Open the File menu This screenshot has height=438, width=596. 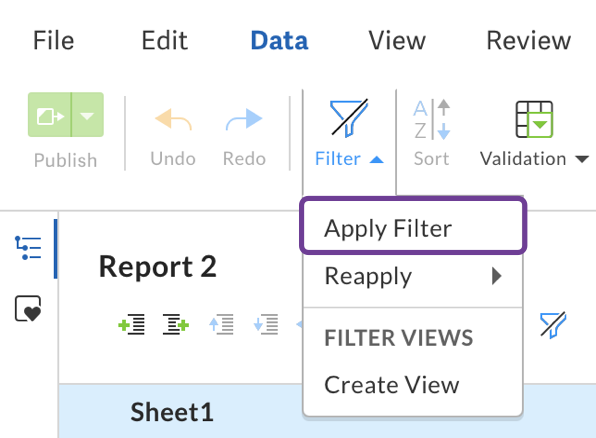(53, 40)
